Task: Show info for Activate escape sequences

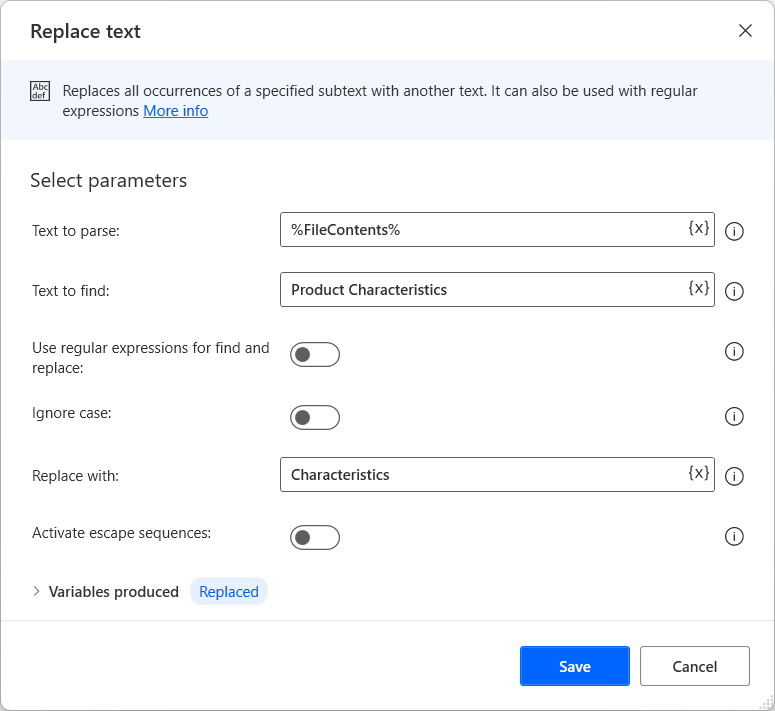Action: point(734,537)
